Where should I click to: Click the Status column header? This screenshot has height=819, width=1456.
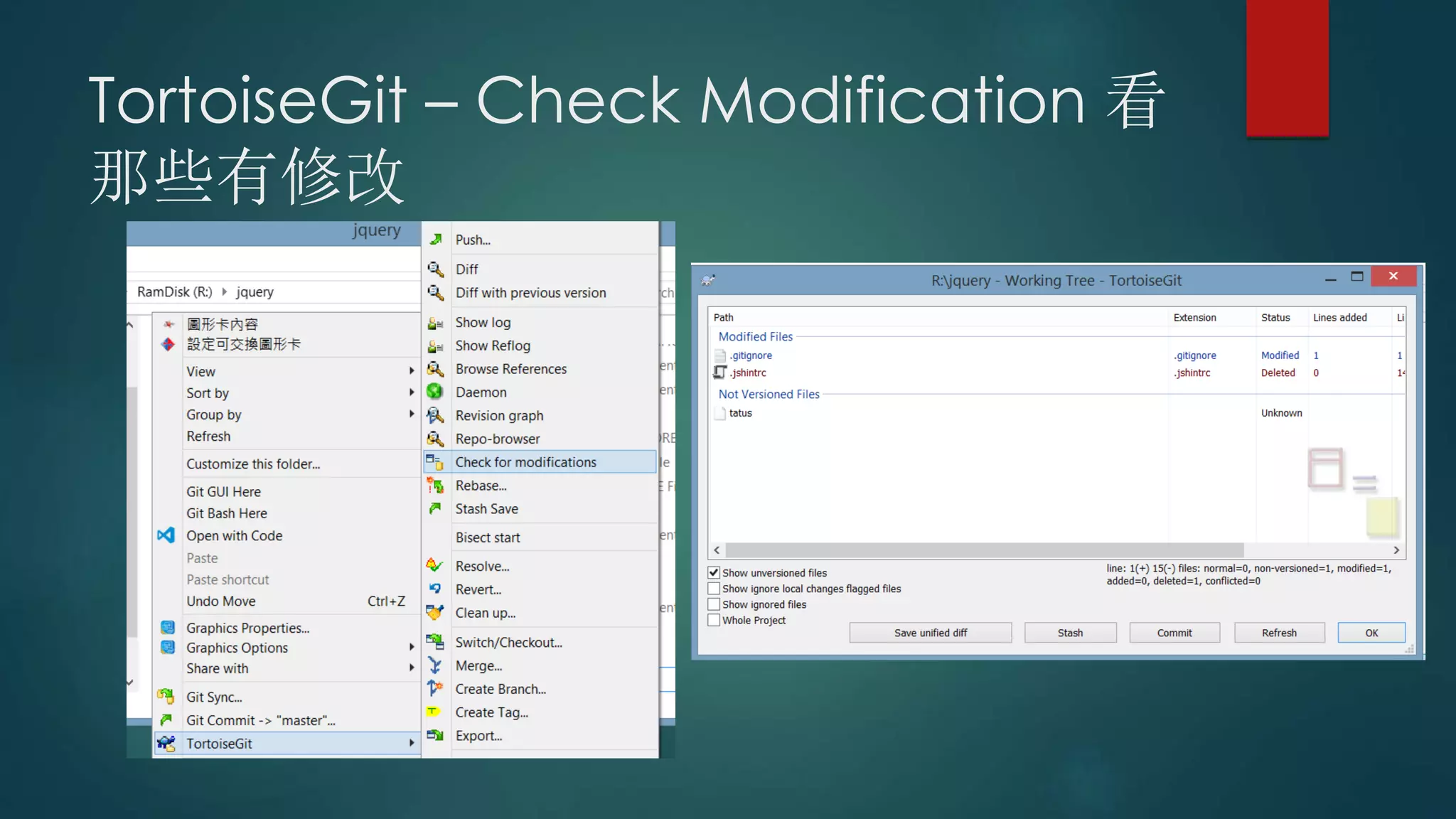coord(1281,317)
